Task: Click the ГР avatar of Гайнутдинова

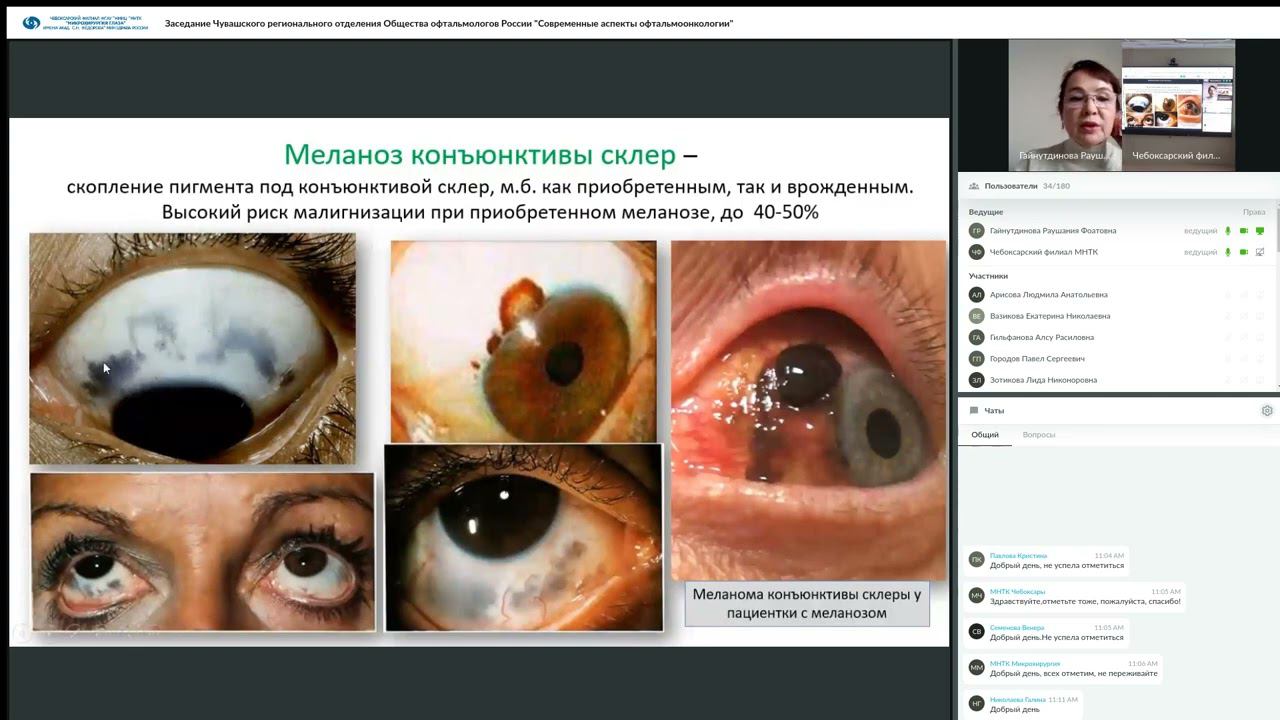Action: click(977, 231)
